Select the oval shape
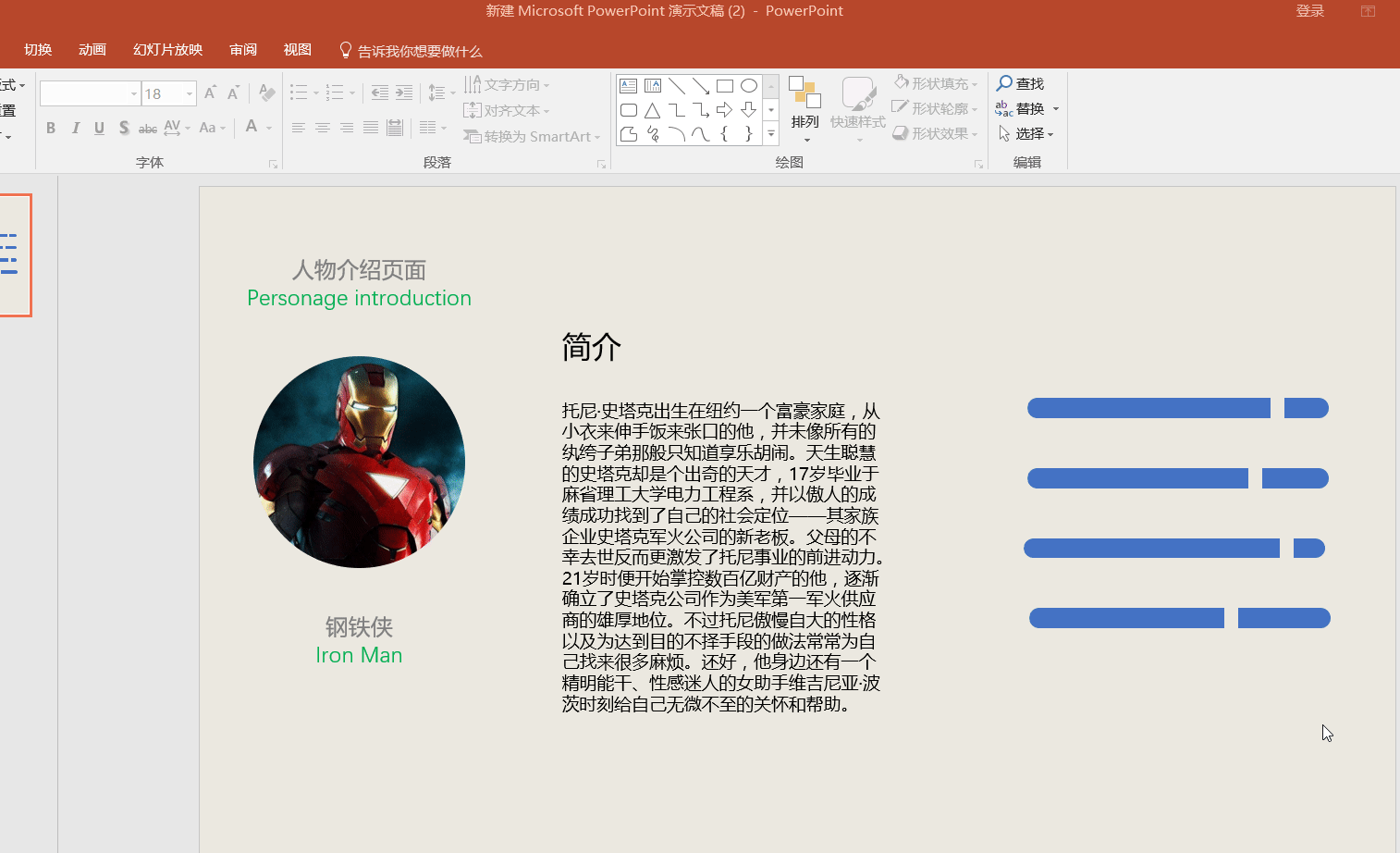1400x853 pixels. [x=749, y=86]
